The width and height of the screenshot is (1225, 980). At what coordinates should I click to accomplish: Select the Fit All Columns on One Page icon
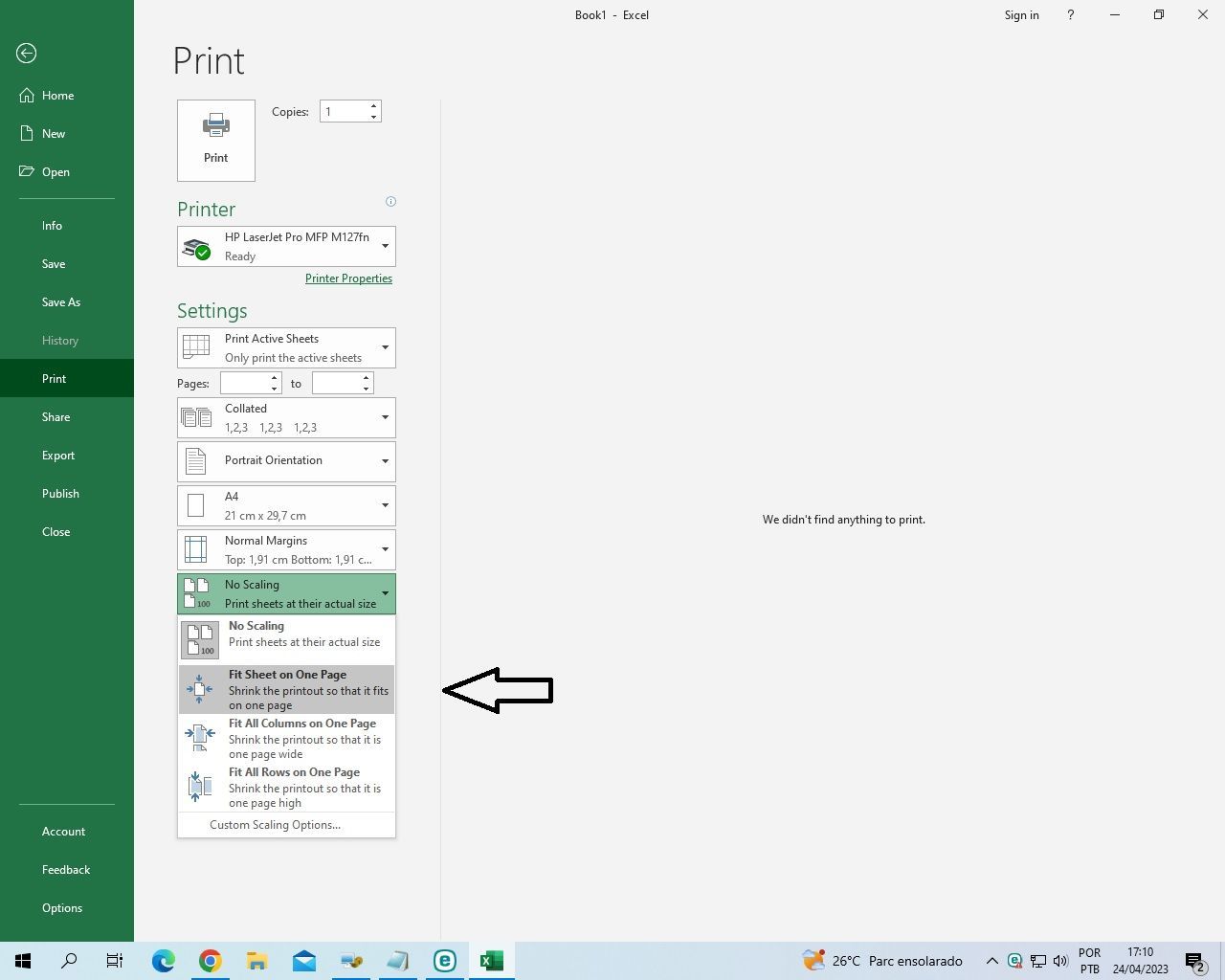(x=200, y=737)
